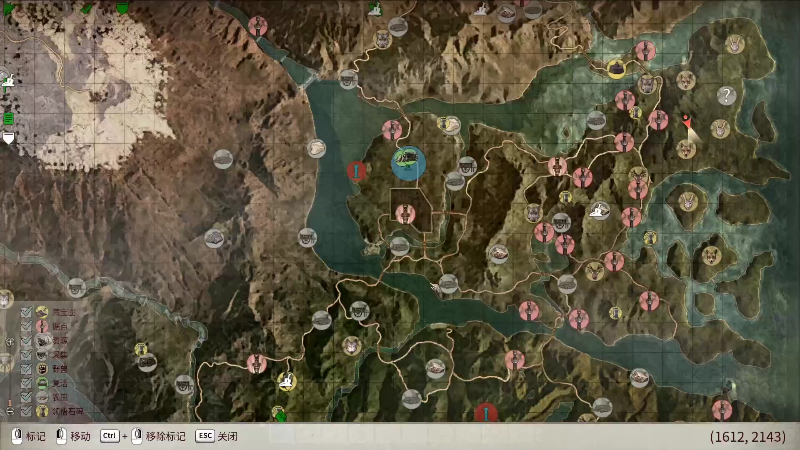Select white horse icon on eastern hills

point(599,211)
